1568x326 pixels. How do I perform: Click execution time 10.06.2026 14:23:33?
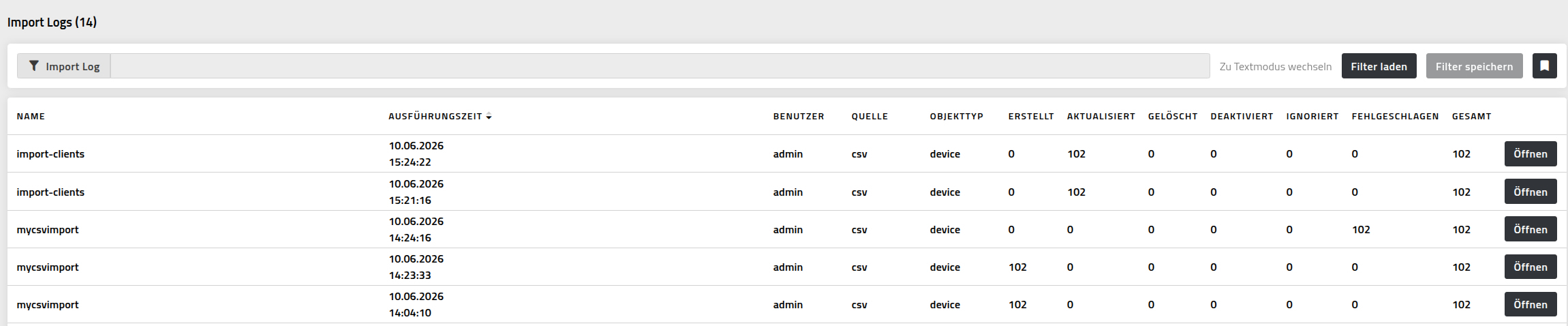pyautogui.click(x=416, y=267)
